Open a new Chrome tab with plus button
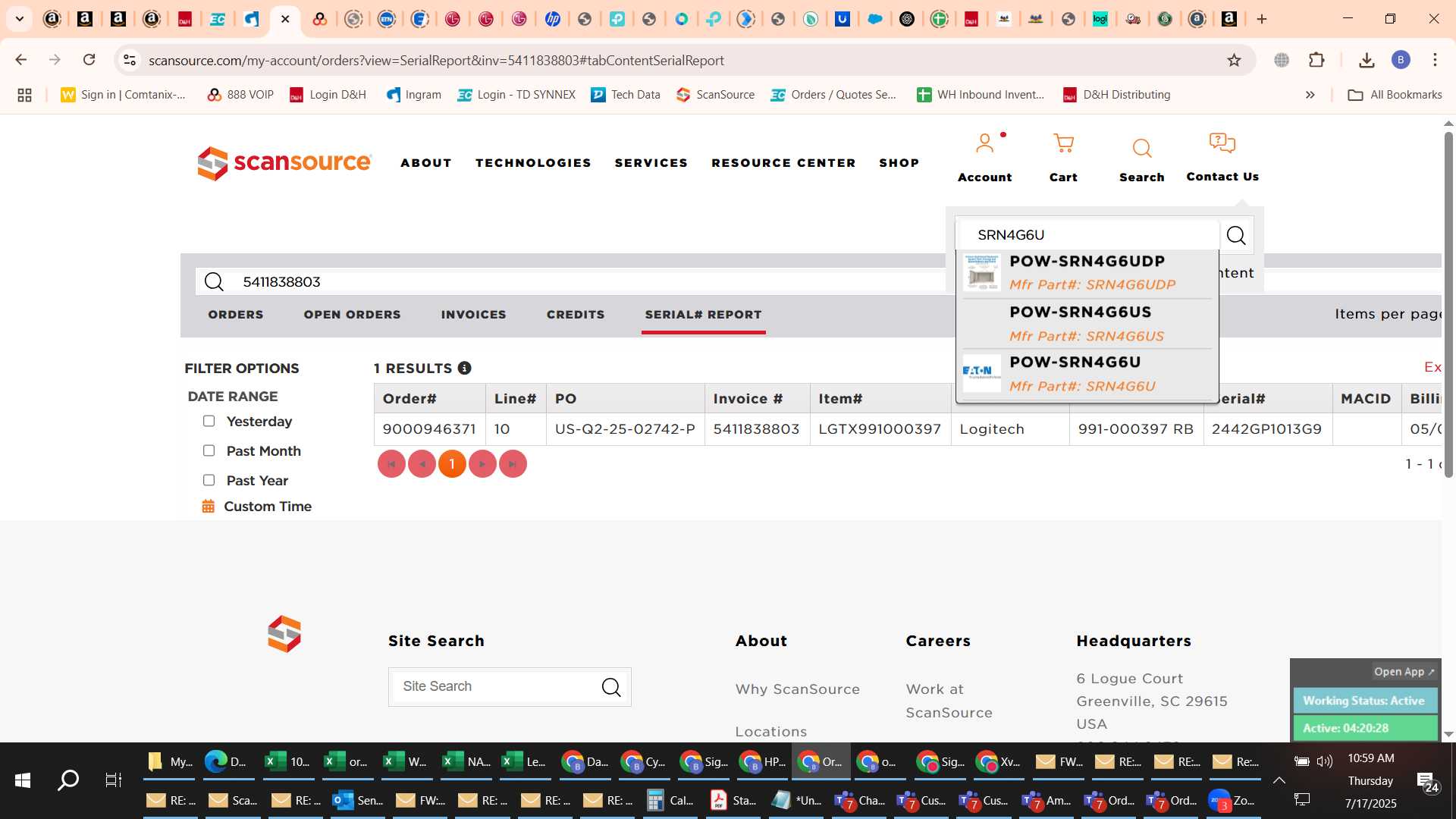The width and height of the screenshot is (1456, 819). coord(1262,19)
